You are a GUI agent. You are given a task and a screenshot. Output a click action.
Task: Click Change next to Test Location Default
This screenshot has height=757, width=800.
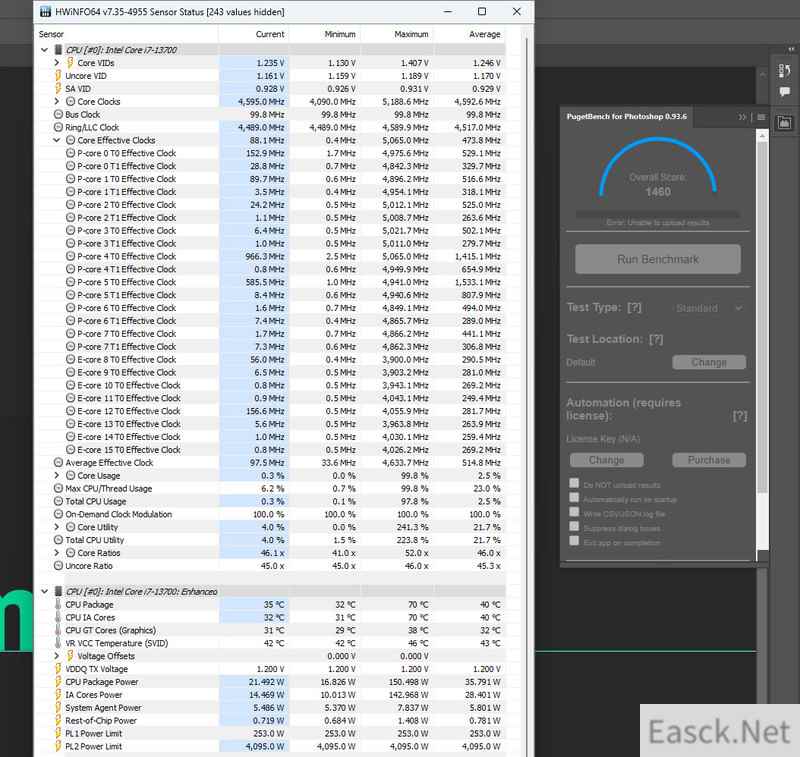(x=709, y=362)
